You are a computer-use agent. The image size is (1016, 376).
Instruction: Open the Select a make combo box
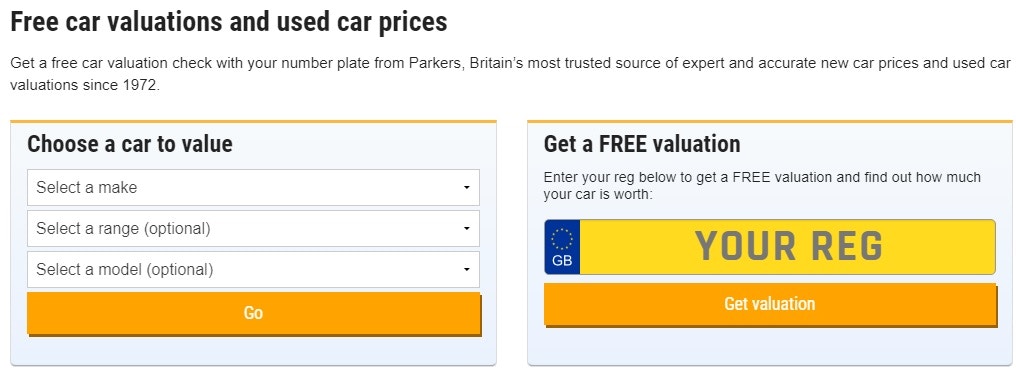[x=253, y=188]
